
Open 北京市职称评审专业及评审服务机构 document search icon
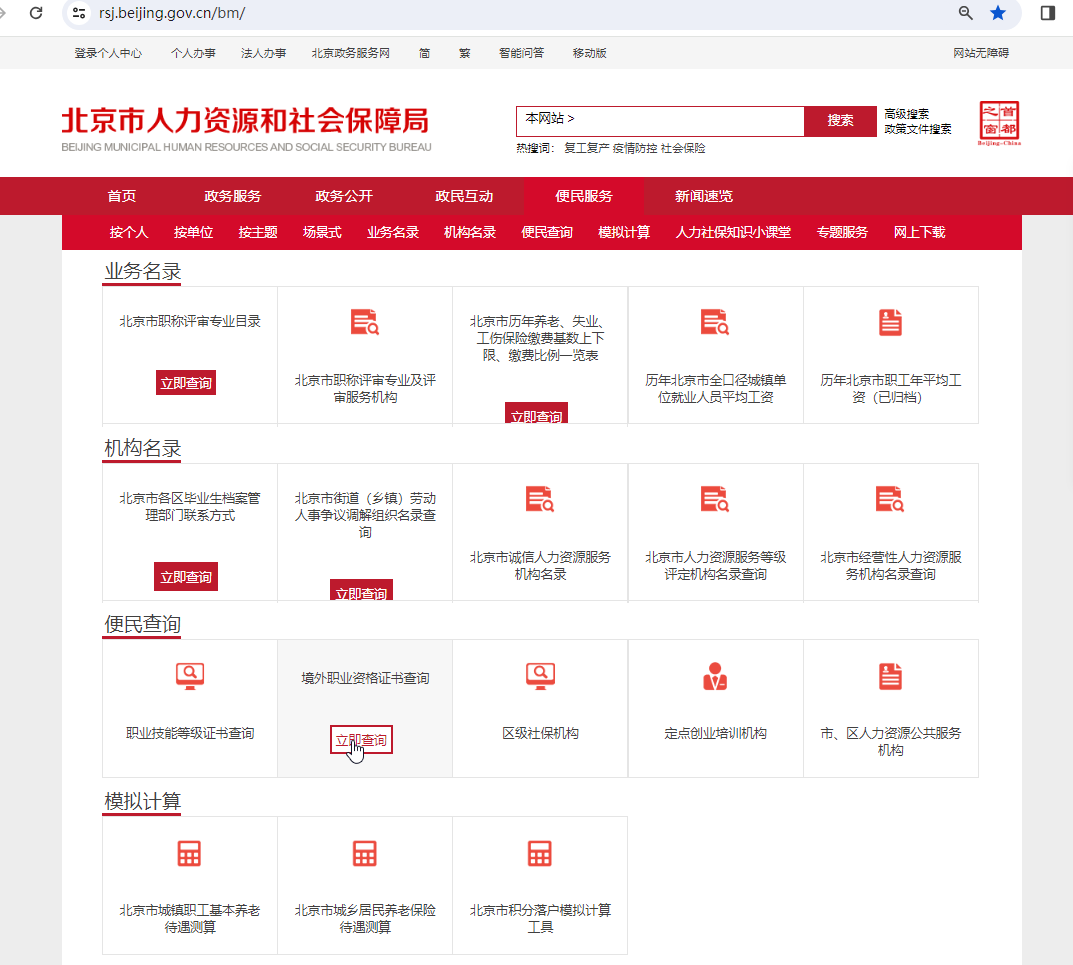(365, 322)
